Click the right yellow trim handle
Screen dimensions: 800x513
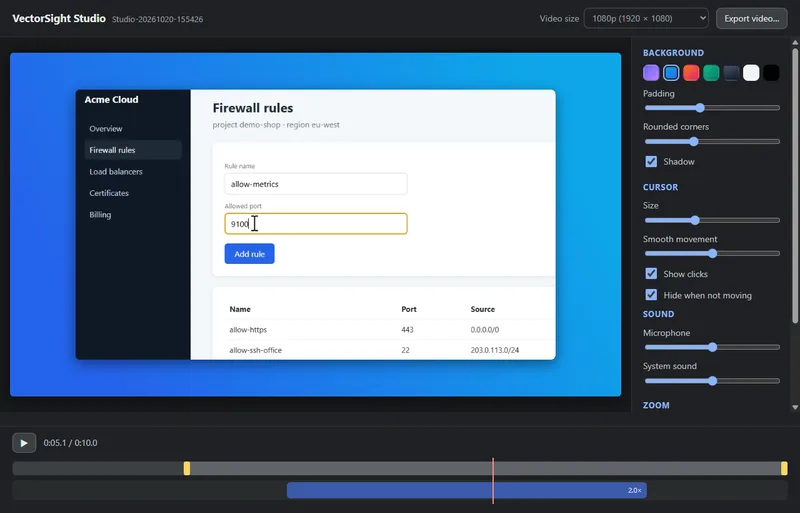point(784,468)
